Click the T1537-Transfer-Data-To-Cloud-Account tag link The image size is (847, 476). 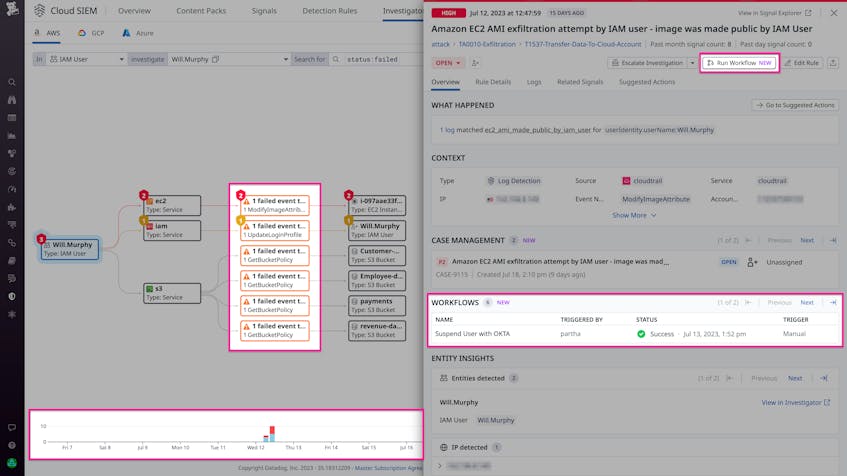[x=582, y=44]
